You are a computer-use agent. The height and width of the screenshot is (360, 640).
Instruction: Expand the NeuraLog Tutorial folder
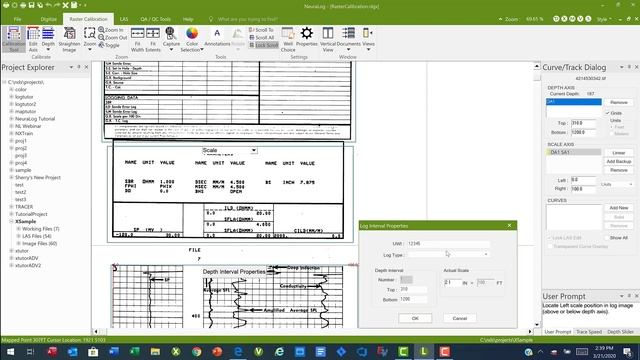coord(11,119)
